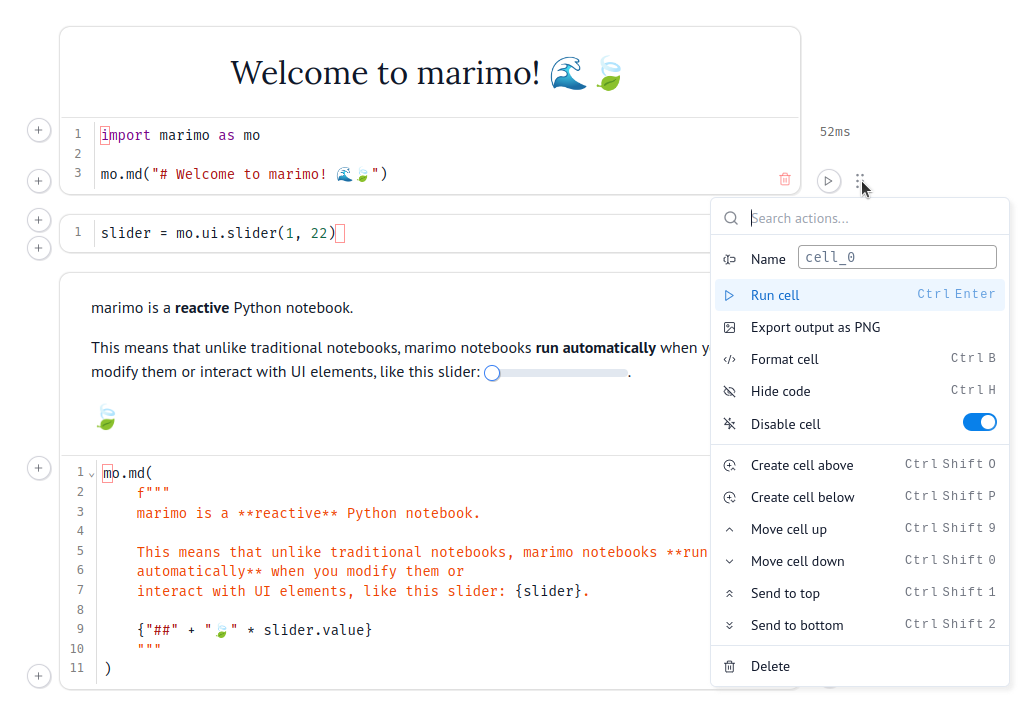Collapse the mo.md( code fold arrow
This screenshot has height=701, width=1035.
click(92, 475)
